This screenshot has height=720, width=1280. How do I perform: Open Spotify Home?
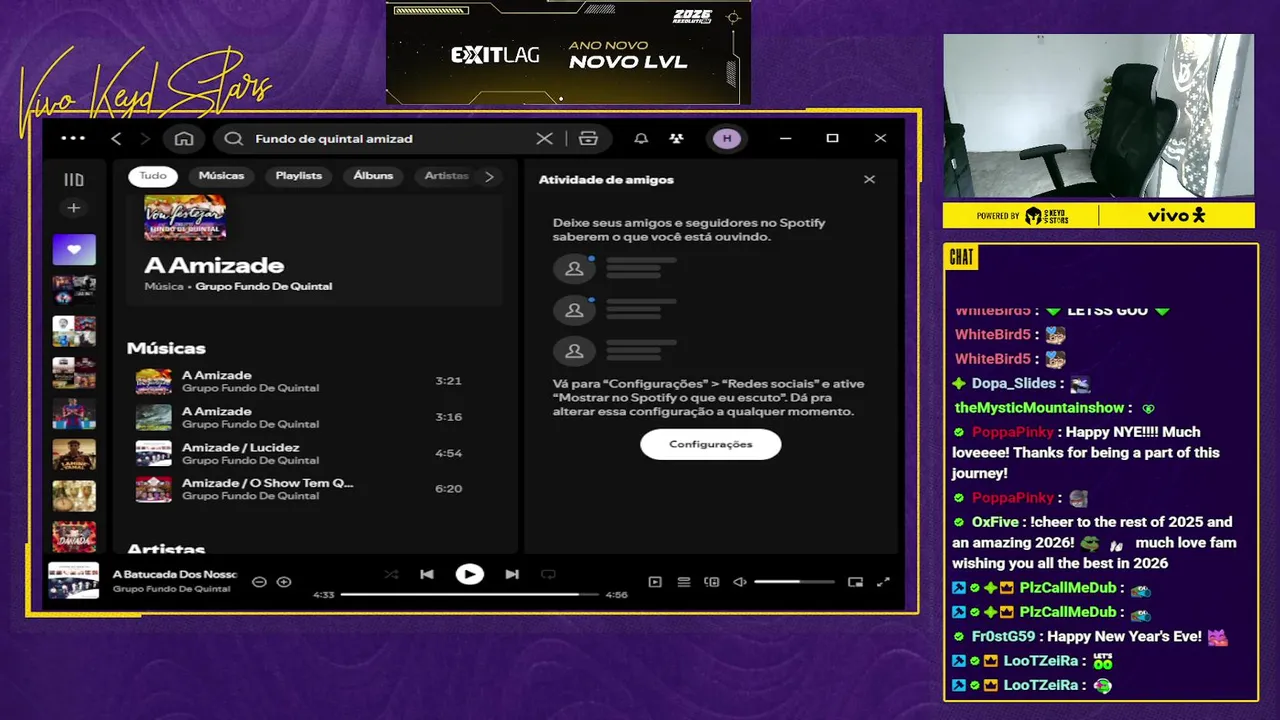click(x=184, y=139)
